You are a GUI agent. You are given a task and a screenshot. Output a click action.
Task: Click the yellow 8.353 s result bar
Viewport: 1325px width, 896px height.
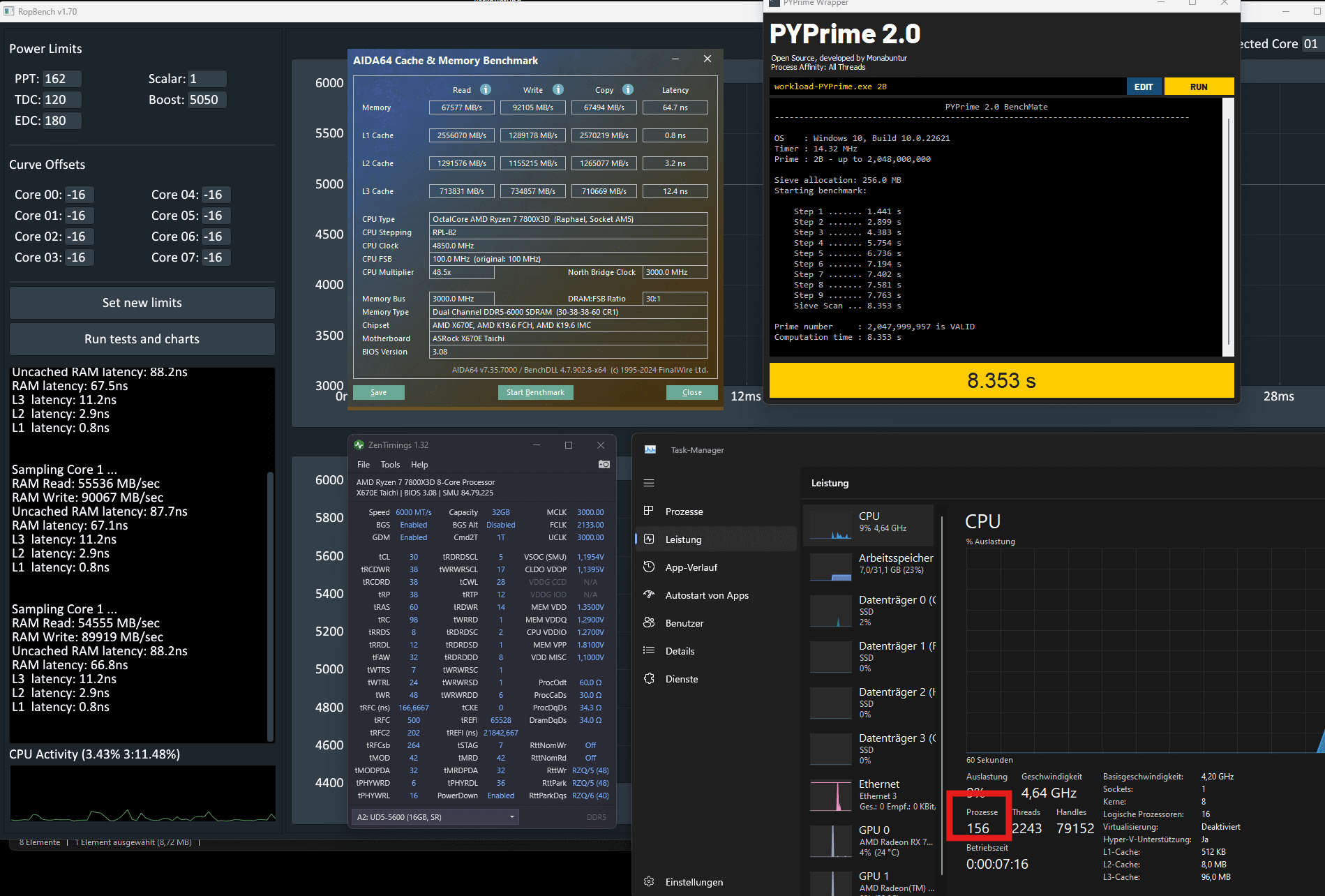click(x=1001, y=380)
